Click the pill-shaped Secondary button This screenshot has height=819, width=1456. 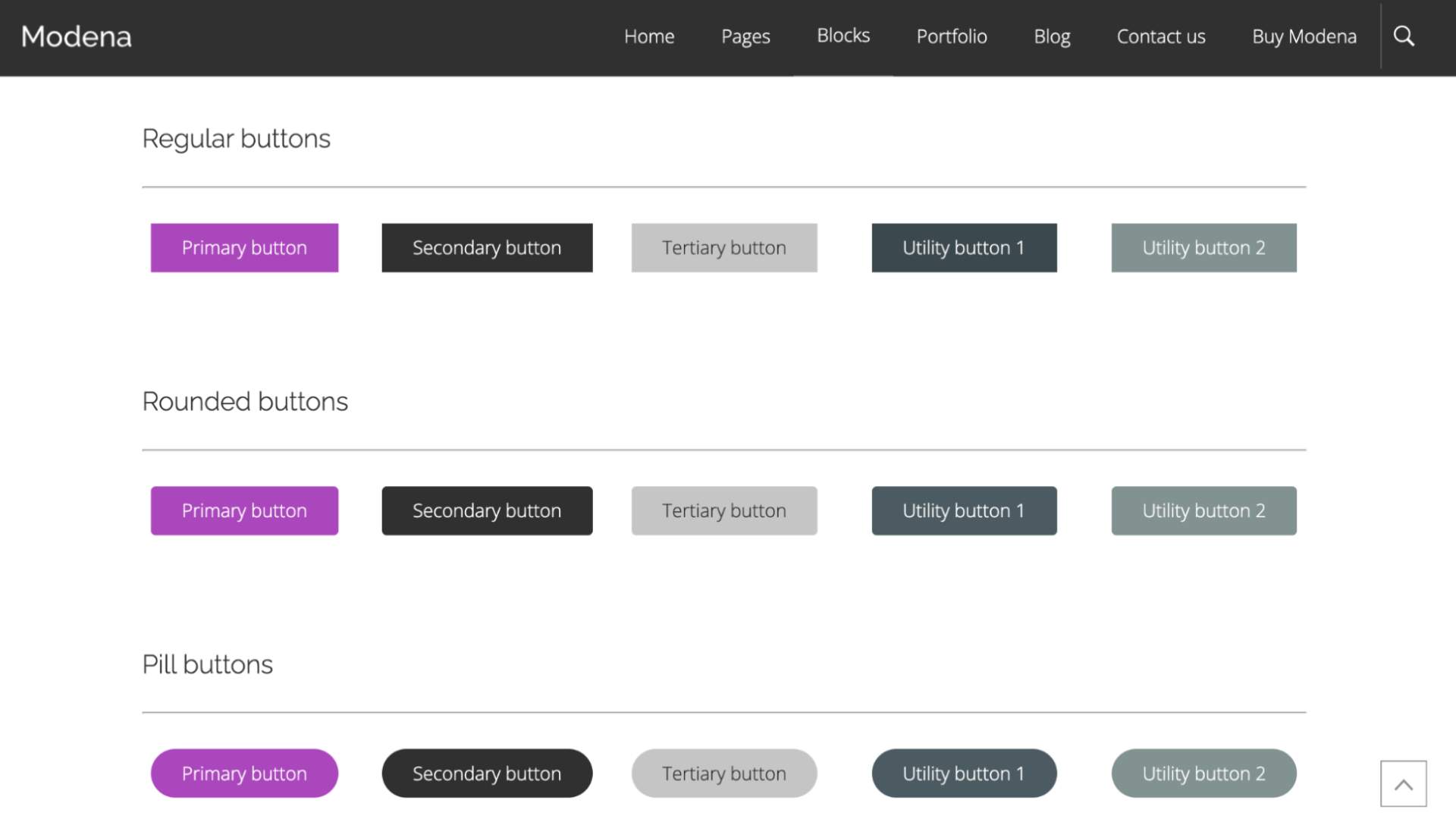point(487,773)
